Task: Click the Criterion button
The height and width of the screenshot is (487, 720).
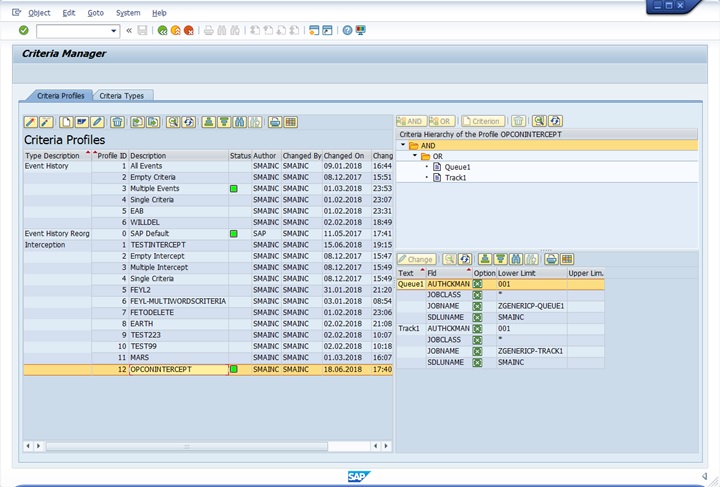Action: [483, 121]
